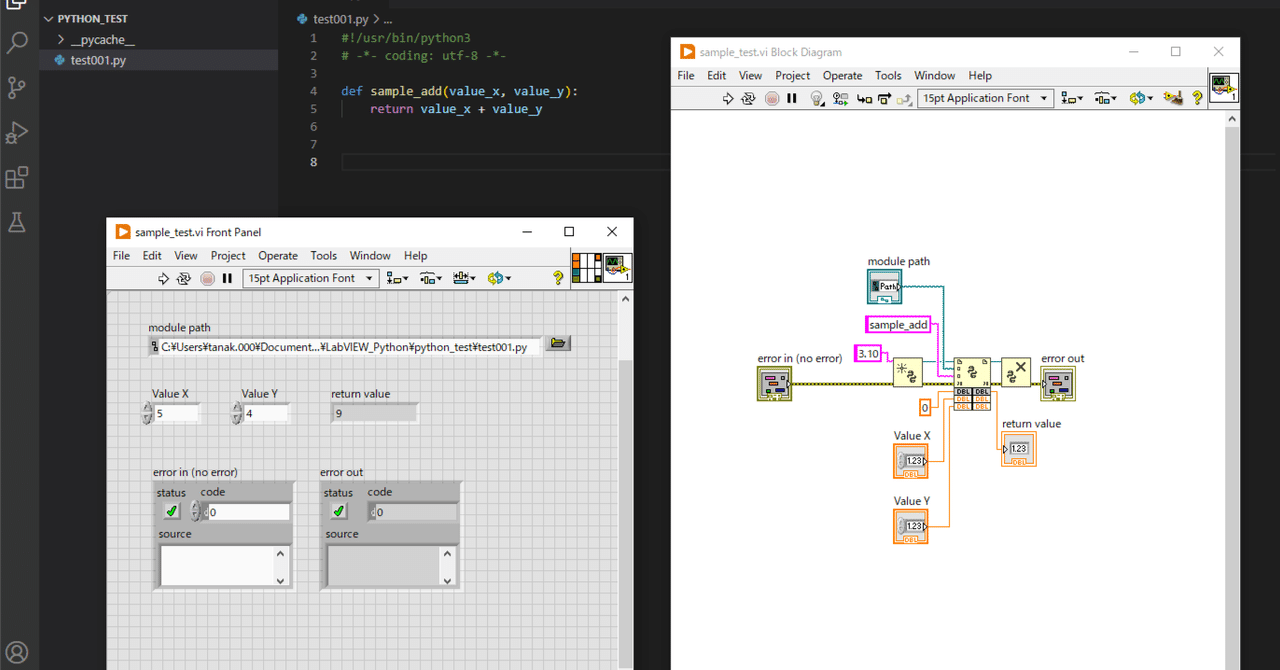The width and height of the screenshot is (1280, 670).
Task: Click the Clean Up Diagram broom icon
Action: (1173, 98)
